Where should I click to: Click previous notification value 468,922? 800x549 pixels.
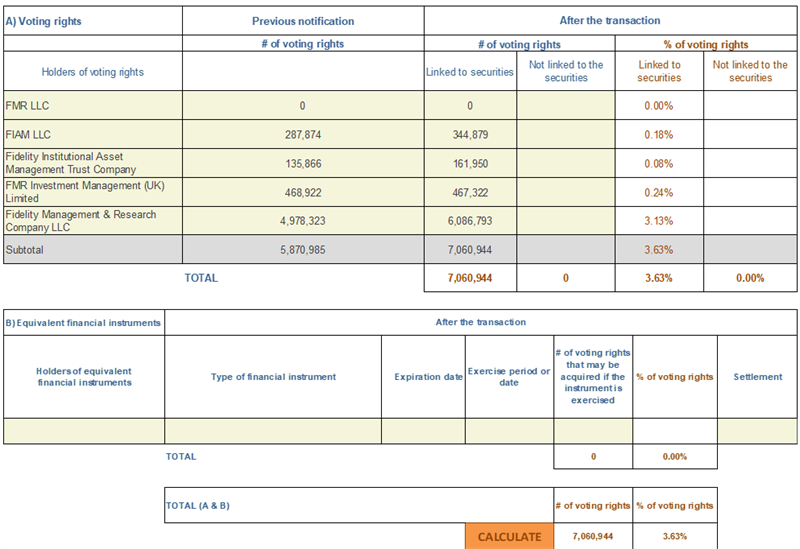303,192
